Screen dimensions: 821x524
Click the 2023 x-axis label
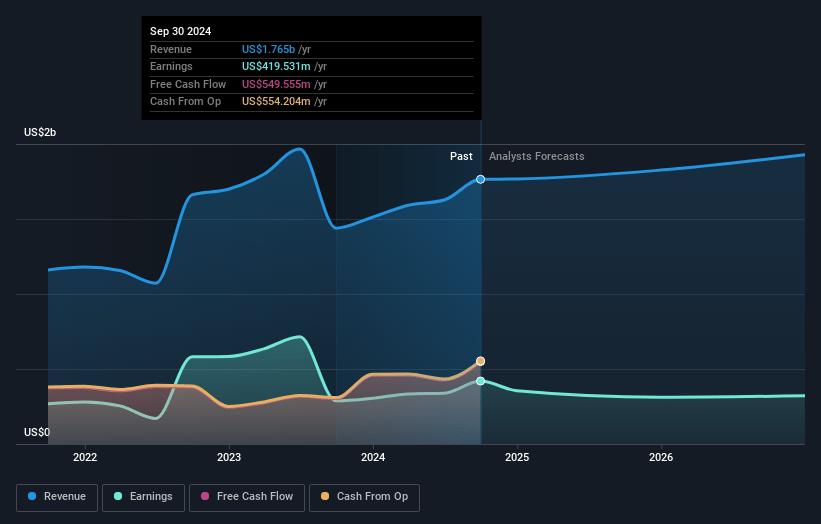(x=229, y=457)
